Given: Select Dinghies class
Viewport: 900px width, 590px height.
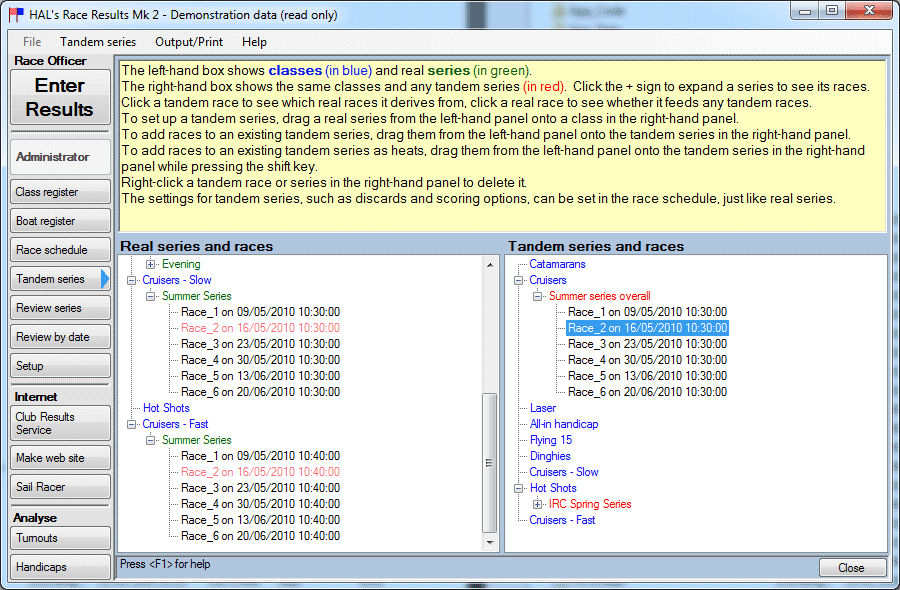Looking at the screenshot, I should [550, 456].
